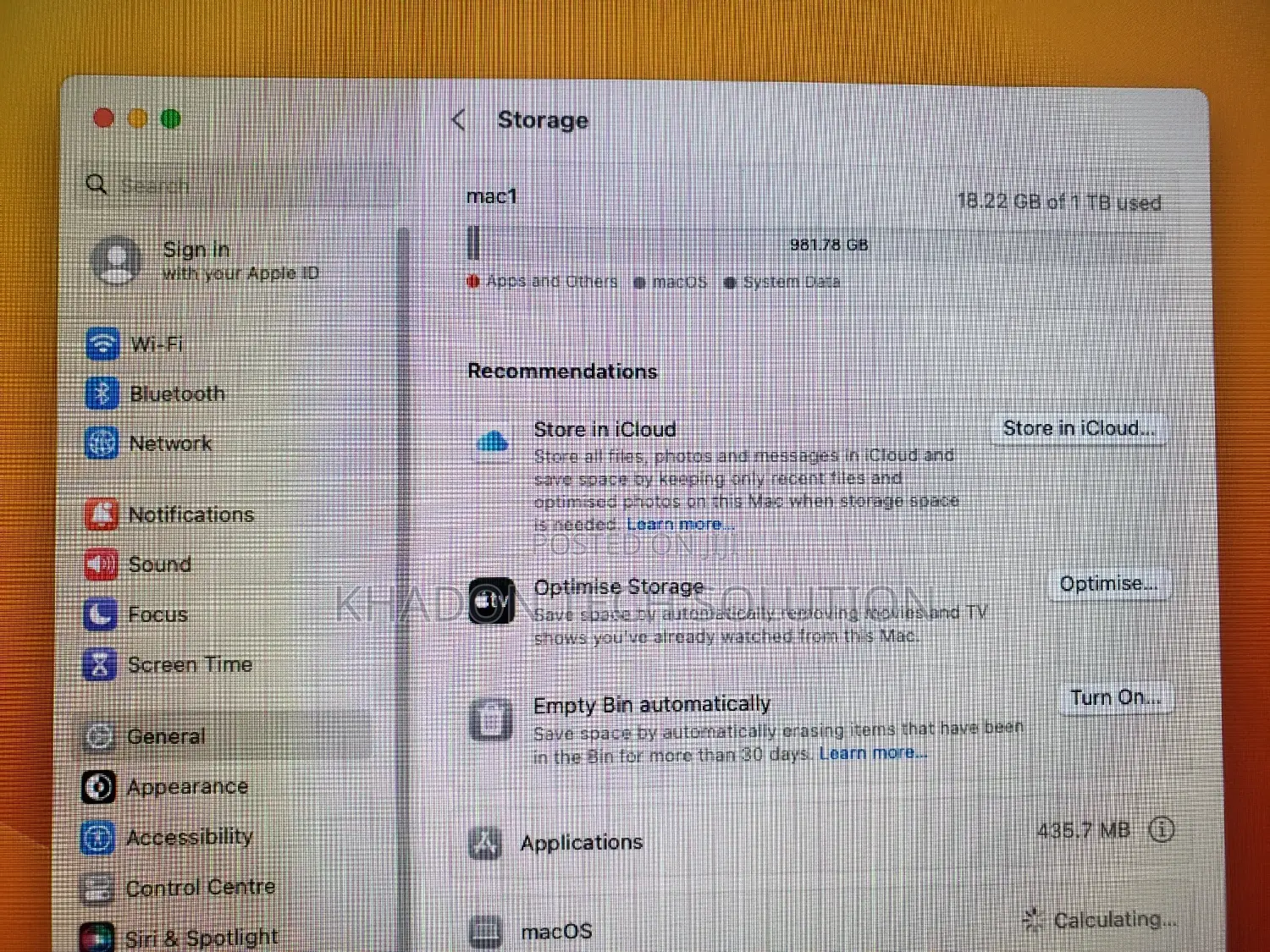The image size is (1270, 952).
Task: Click the 435.7 MB size value
Action: click(x=1084, y=830)
